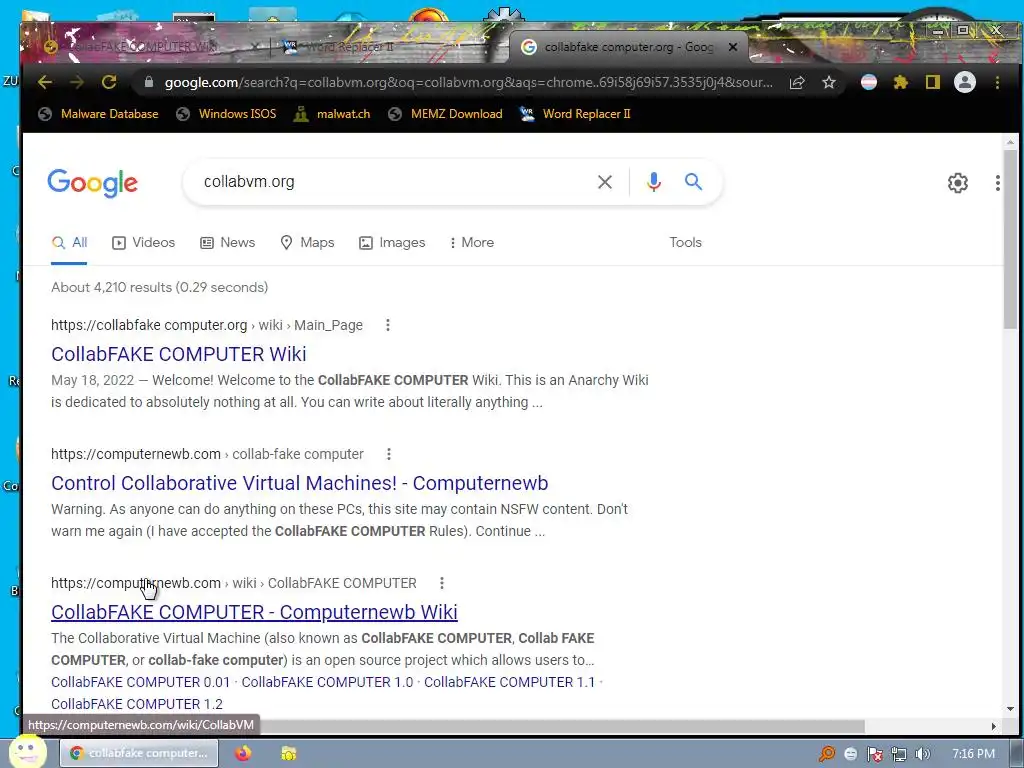Click the vertical scrollbar thumb
This screenshot has width=1024, height=768.
coord(1010,240)
